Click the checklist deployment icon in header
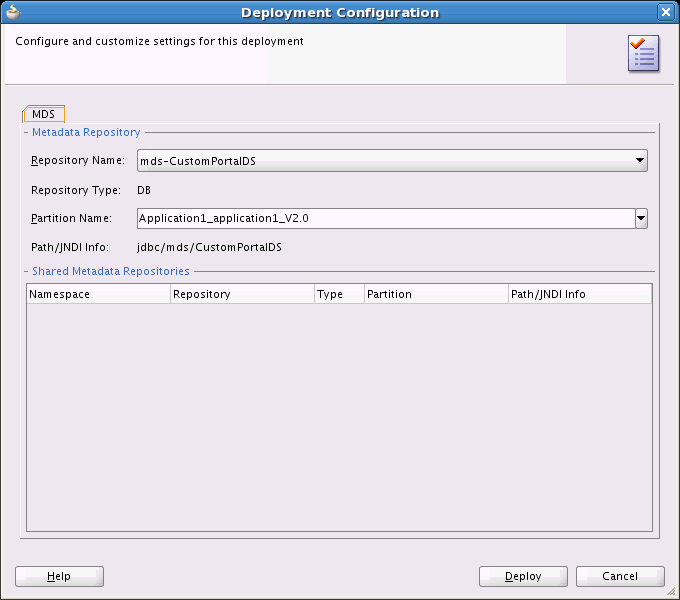 pos(644,54)
